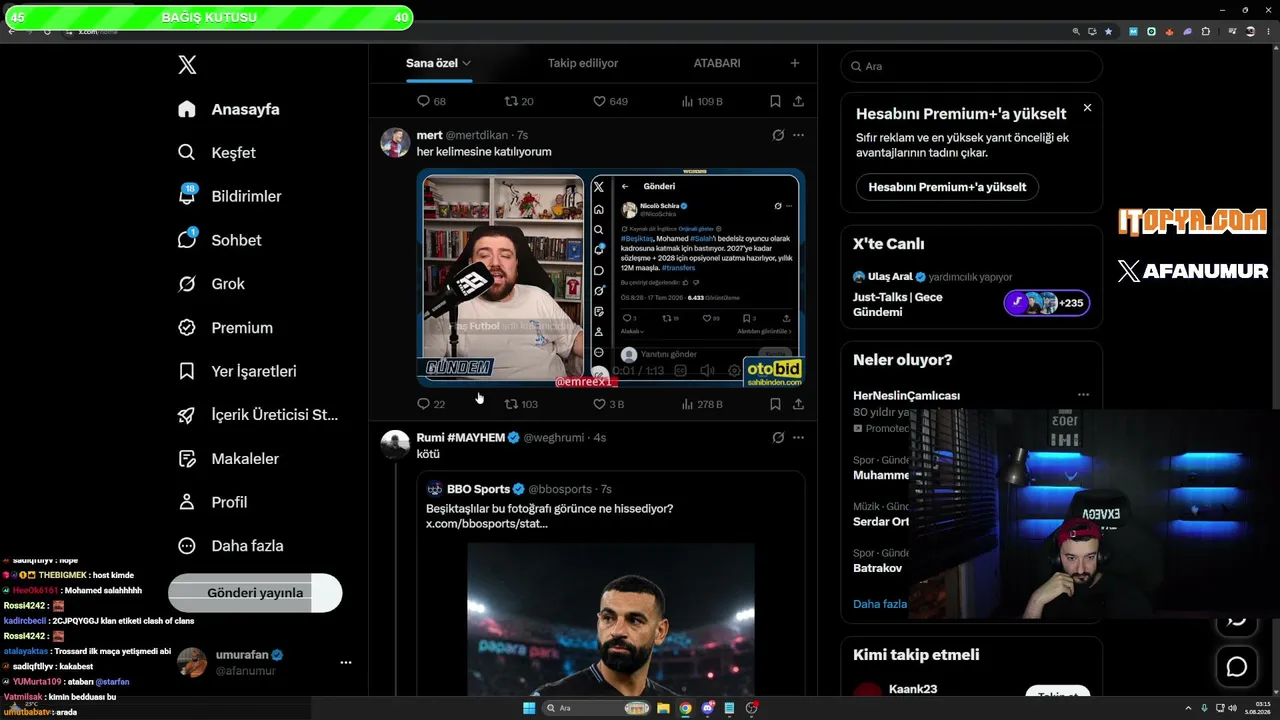Click Daha fazla under Neler oluyor
This screenshot has height=720, width=1280.
[x=880, y=604]
